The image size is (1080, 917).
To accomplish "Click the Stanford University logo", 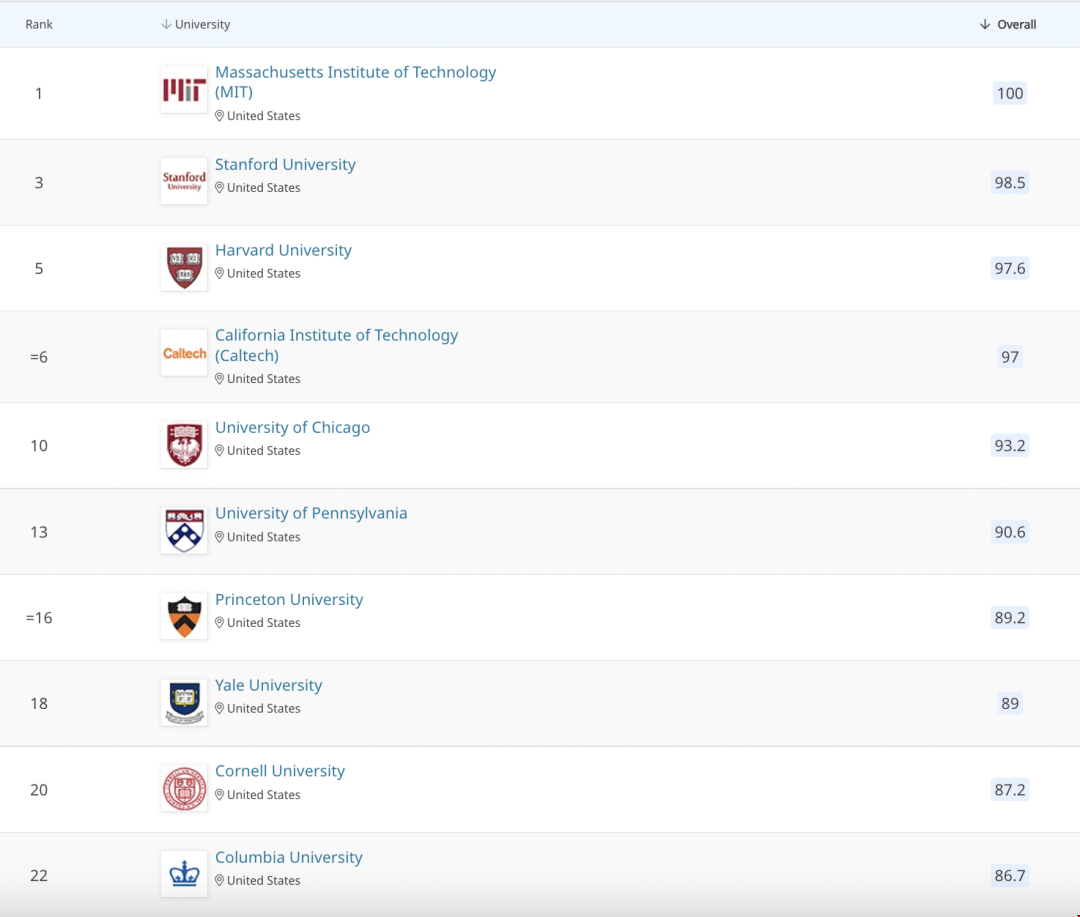I will [x=184, y=181].
